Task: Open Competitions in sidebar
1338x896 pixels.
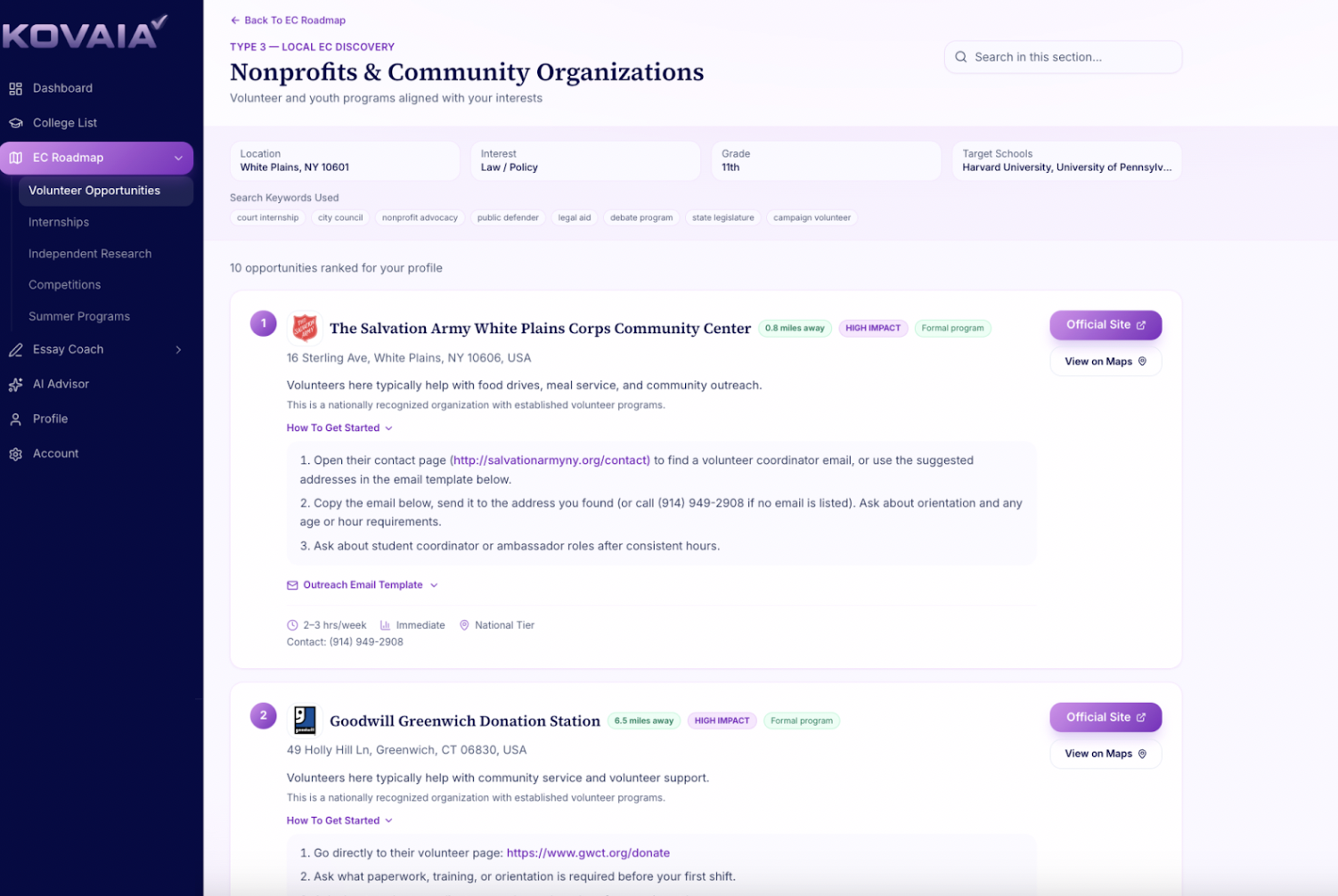Action: point(64,285)
